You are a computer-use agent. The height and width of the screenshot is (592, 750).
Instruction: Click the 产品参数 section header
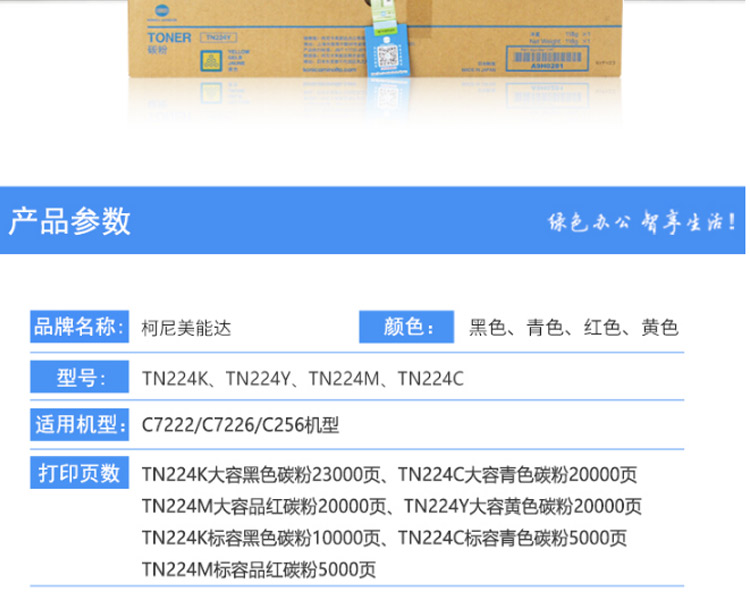[x=70, y=220]
